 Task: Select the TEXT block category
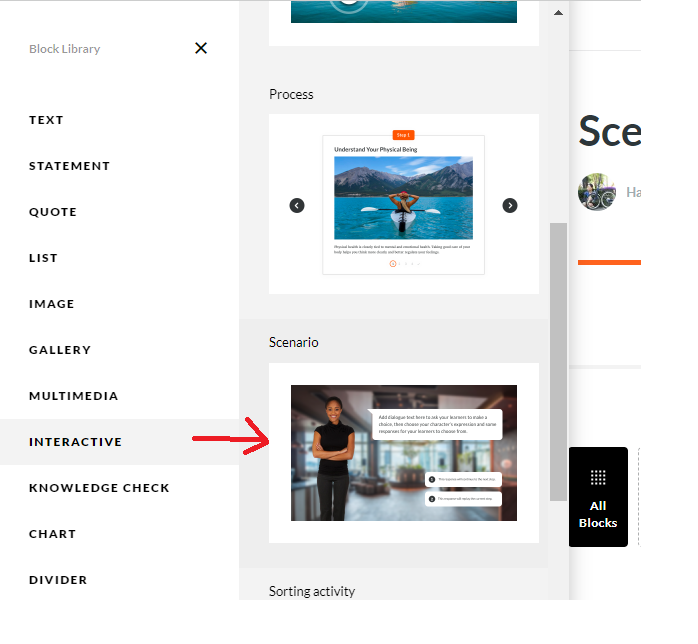click(46, 120)
